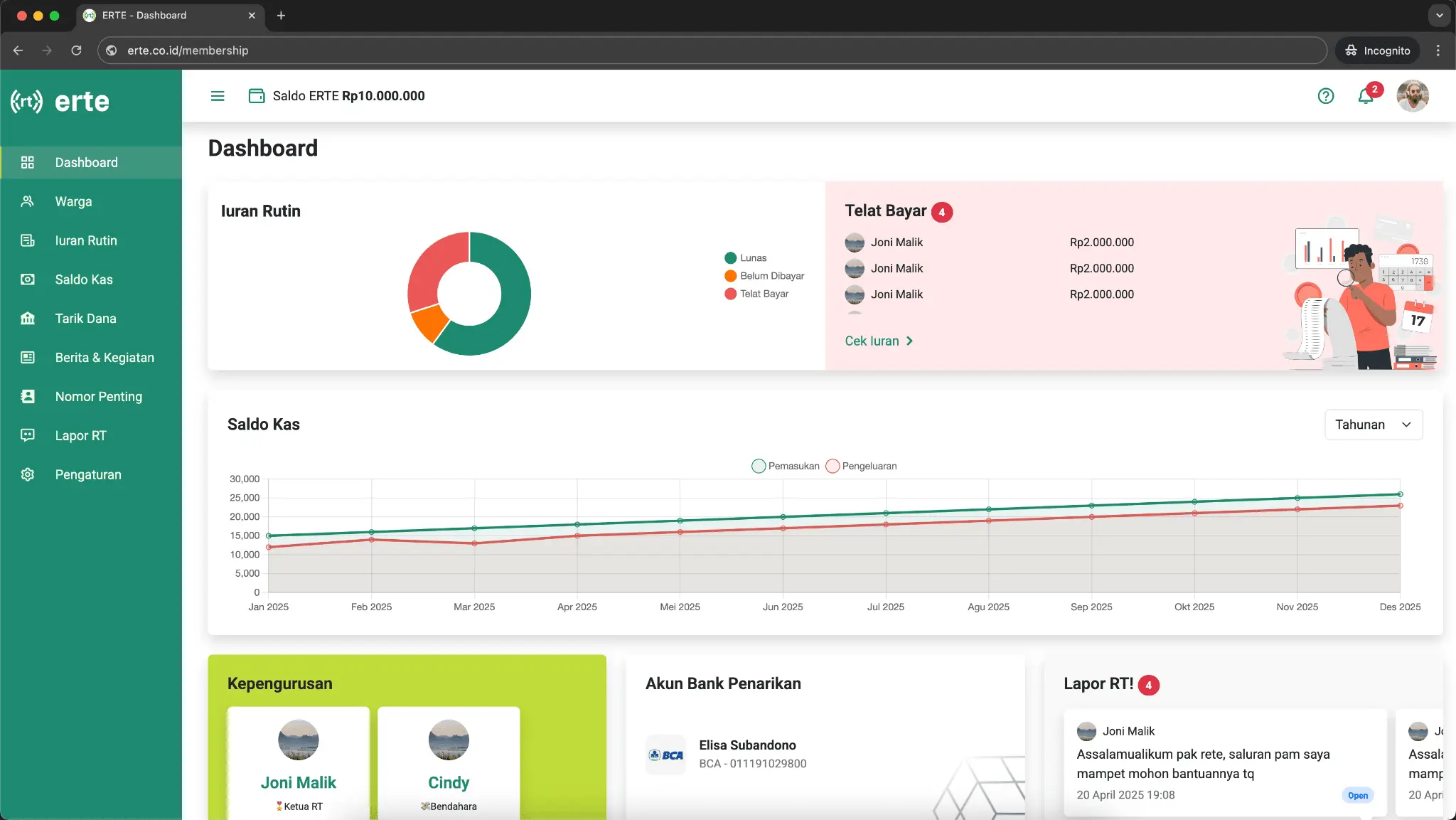Toggle Telat Bayar legend item

756,294
